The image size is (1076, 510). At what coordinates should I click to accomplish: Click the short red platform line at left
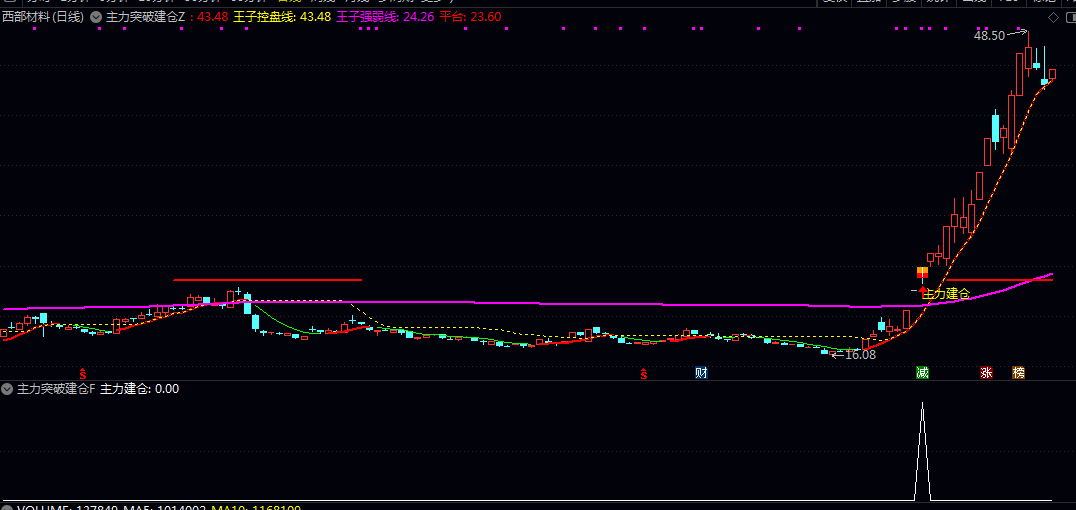266,280
